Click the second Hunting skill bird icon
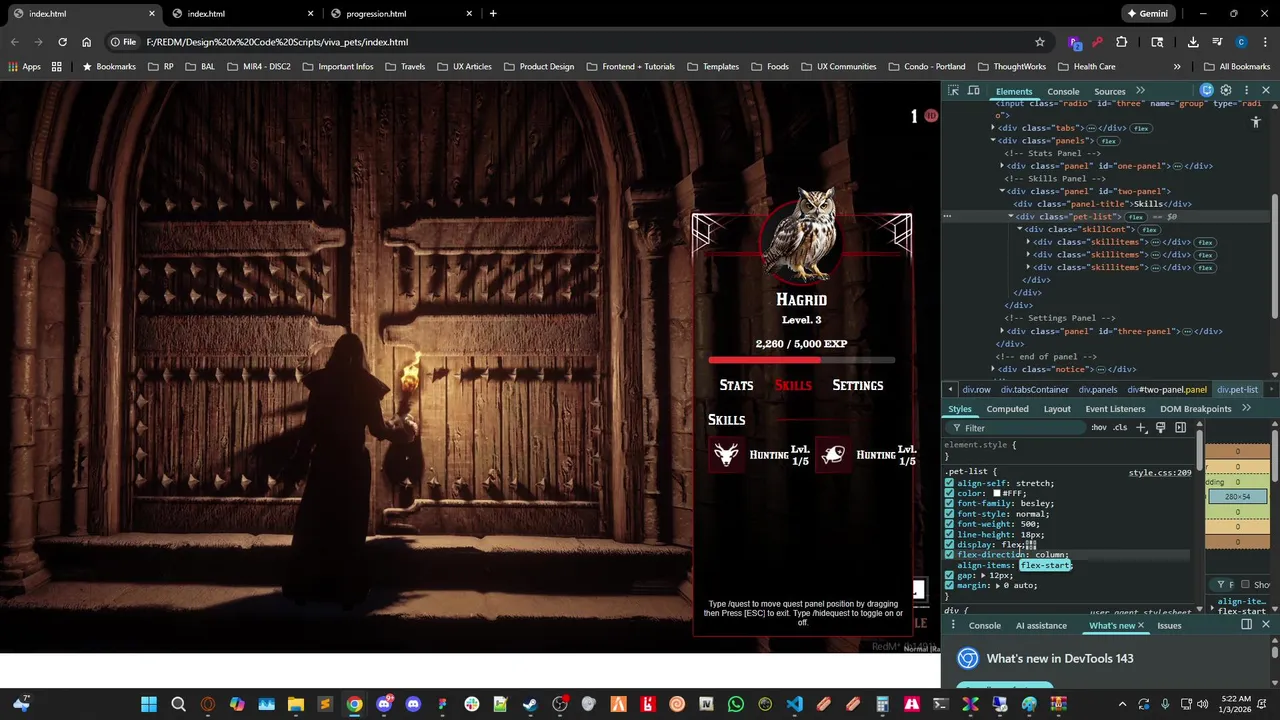Screen dimensions: 1280x720 833,454
